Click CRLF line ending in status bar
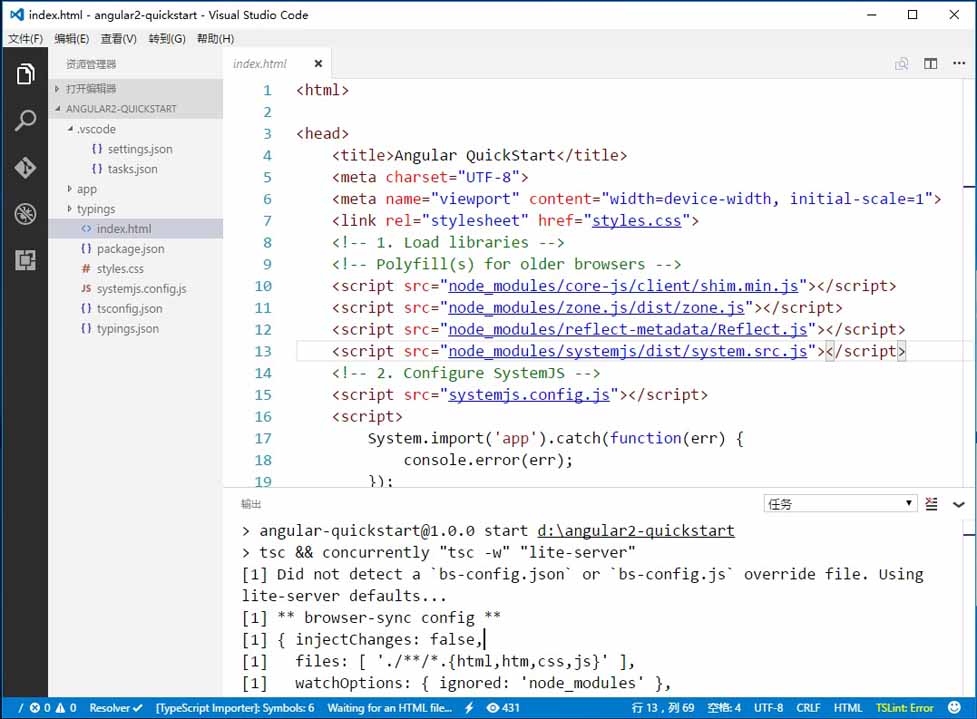 [x=808, y=707]
